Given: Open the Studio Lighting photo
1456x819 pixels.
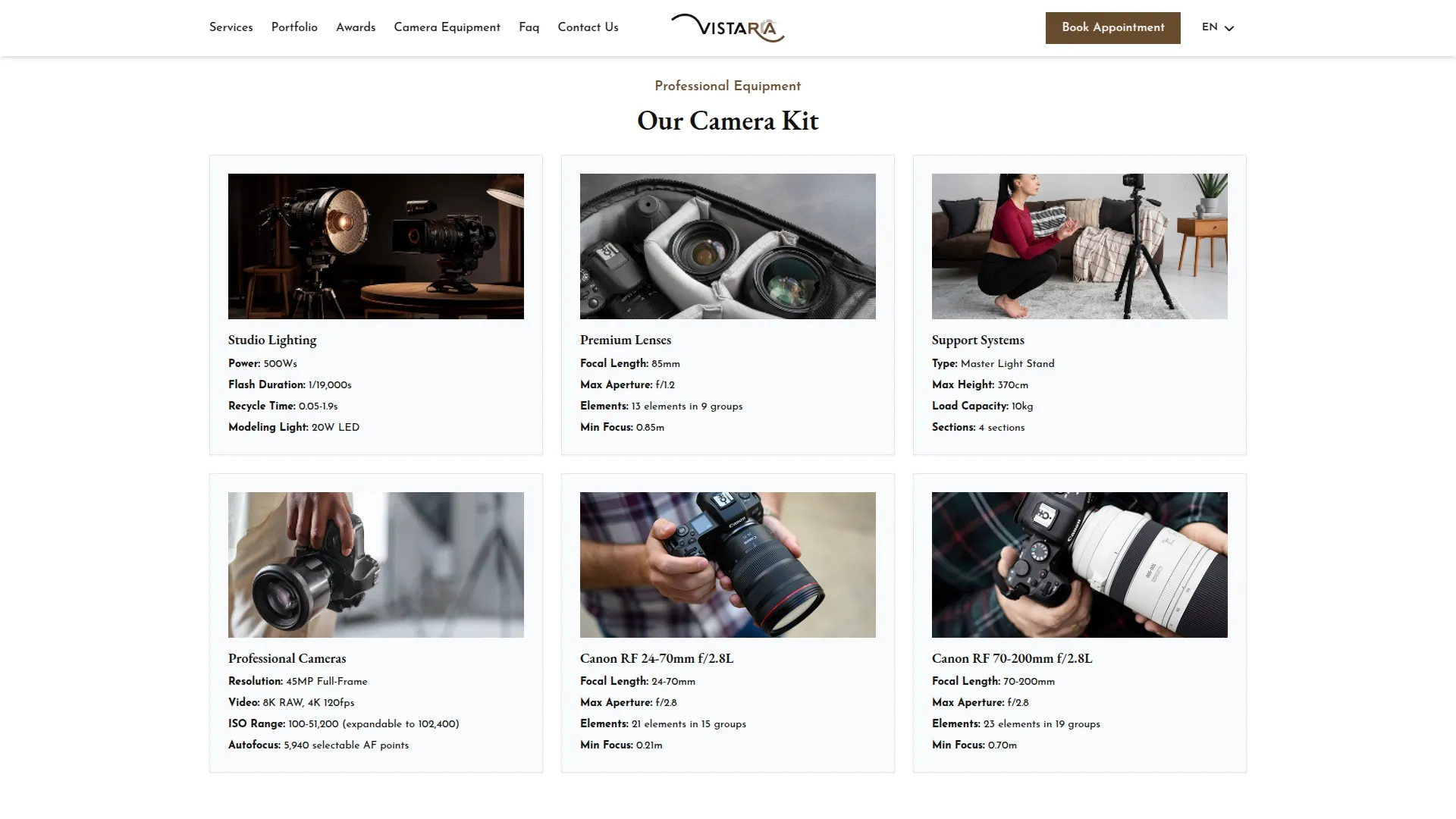Looking at the screenshot, I should 376,246.
